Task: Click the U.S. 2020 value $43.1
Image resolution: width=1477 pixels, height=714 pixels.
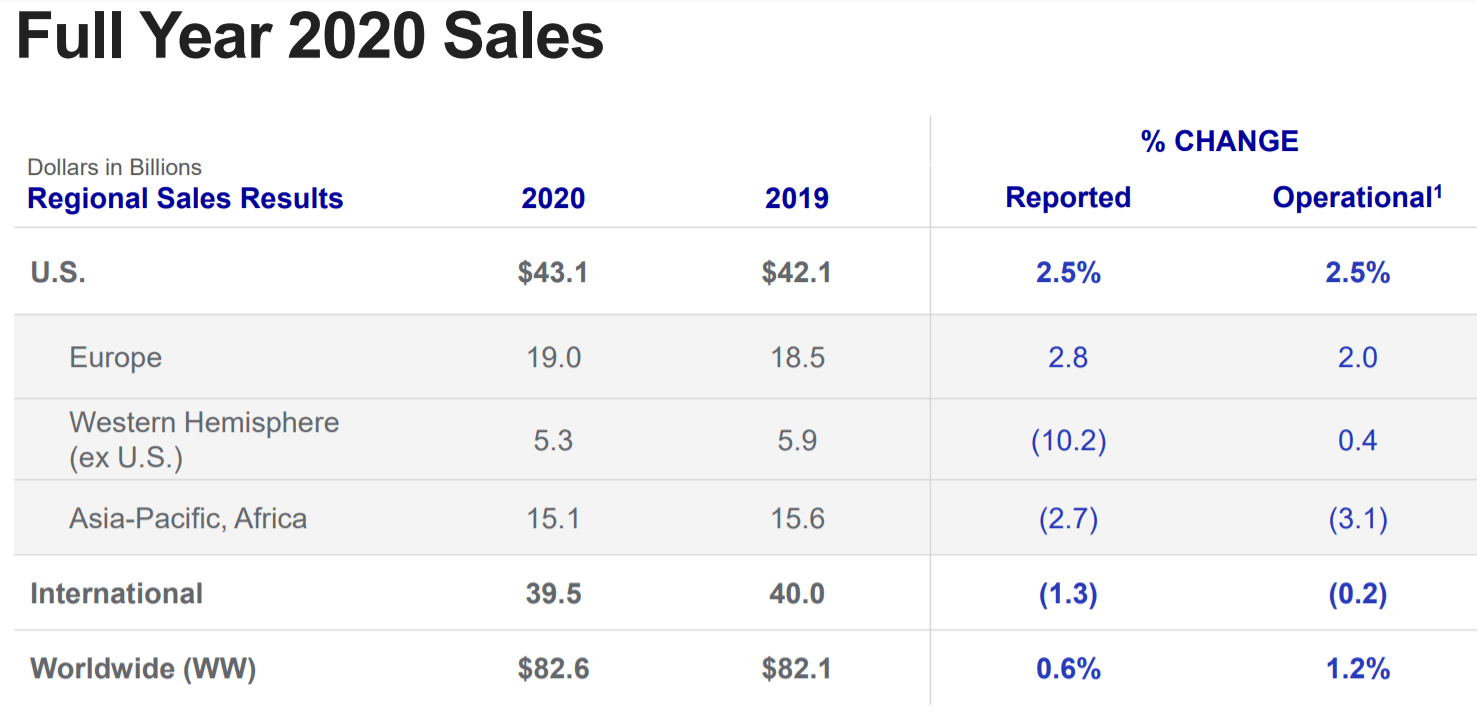Action: pos(553,273)
